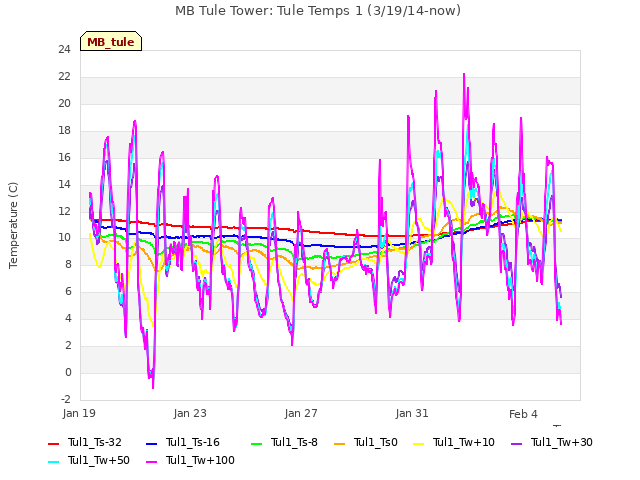Click the blue Tul1_Ts-16 legend swatch
This screenshot has width=640, height=480.
(151, 444)
